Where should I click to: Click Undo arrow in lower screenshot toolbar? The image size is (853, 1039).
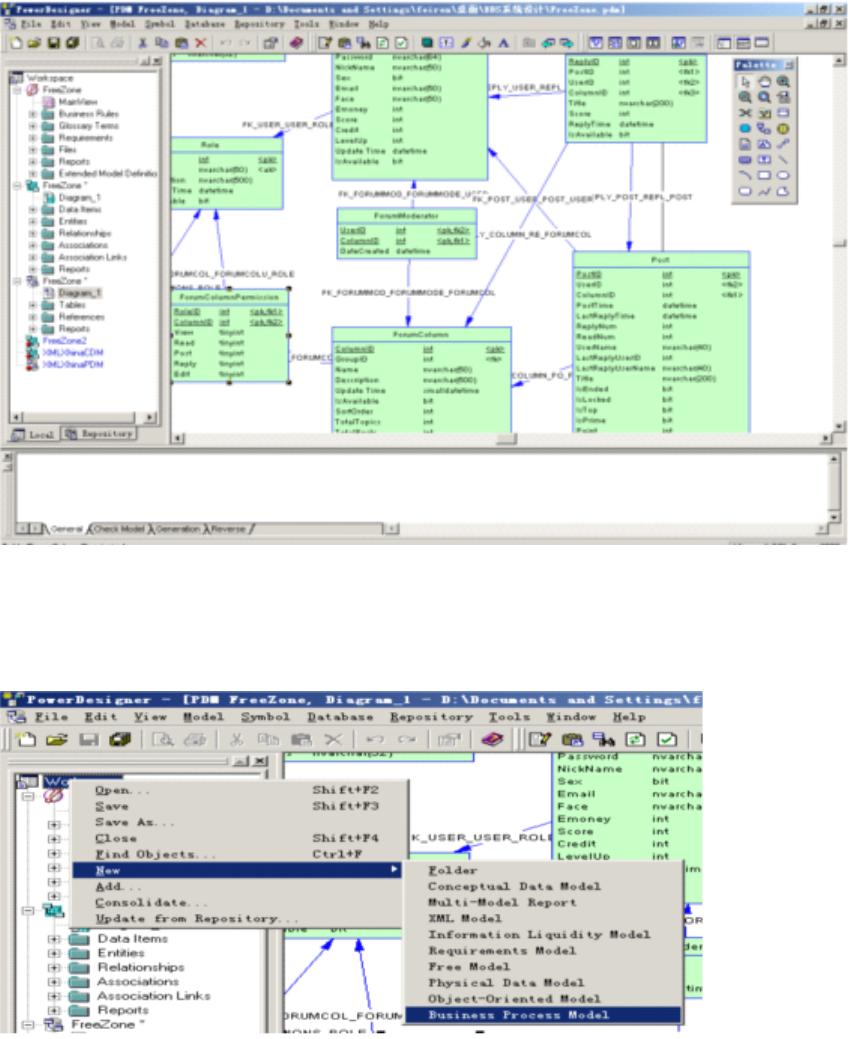(374, 739)
